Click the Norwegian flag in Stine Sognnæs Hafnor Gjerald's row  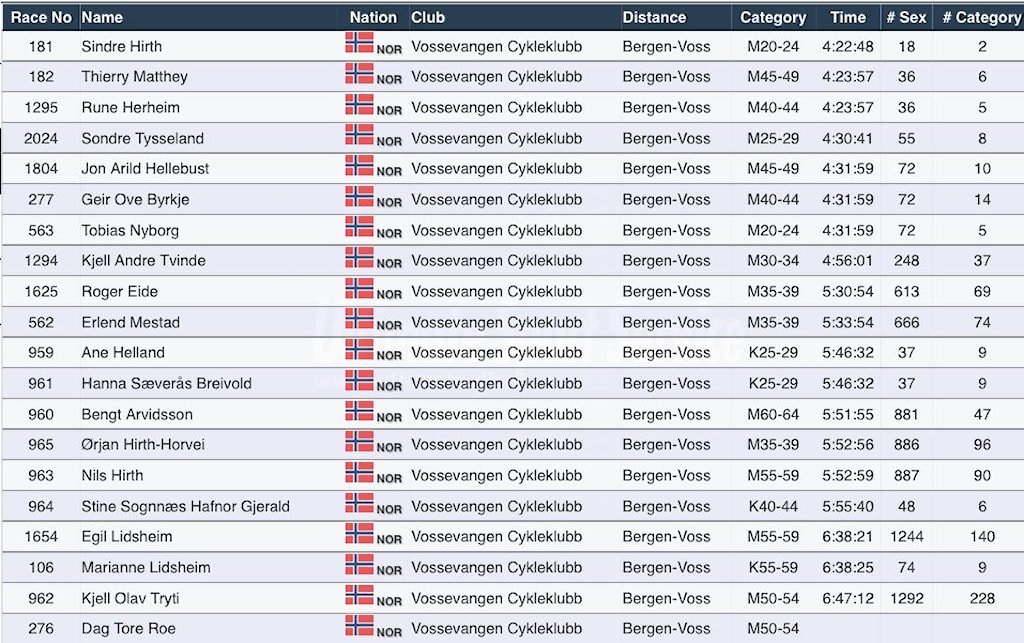[359, 503]
